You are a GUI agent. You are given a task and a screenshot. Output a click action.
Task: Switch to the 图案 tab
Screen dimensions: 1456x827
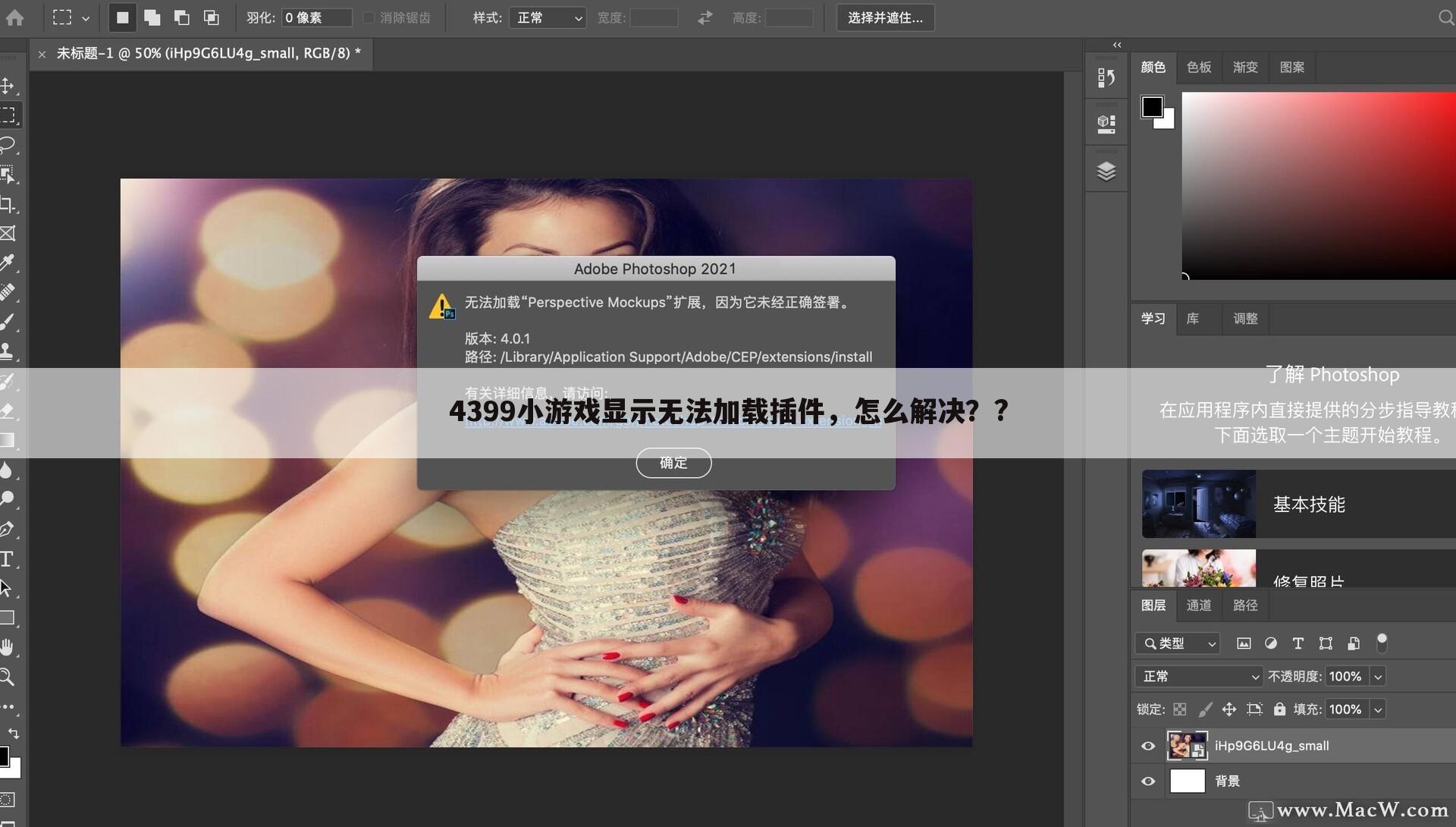(x=1292, y=68)
